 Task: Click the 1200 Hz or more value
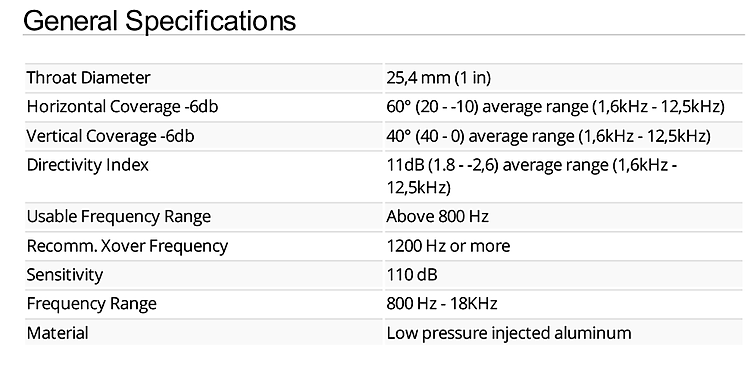(x=448, y=246)
